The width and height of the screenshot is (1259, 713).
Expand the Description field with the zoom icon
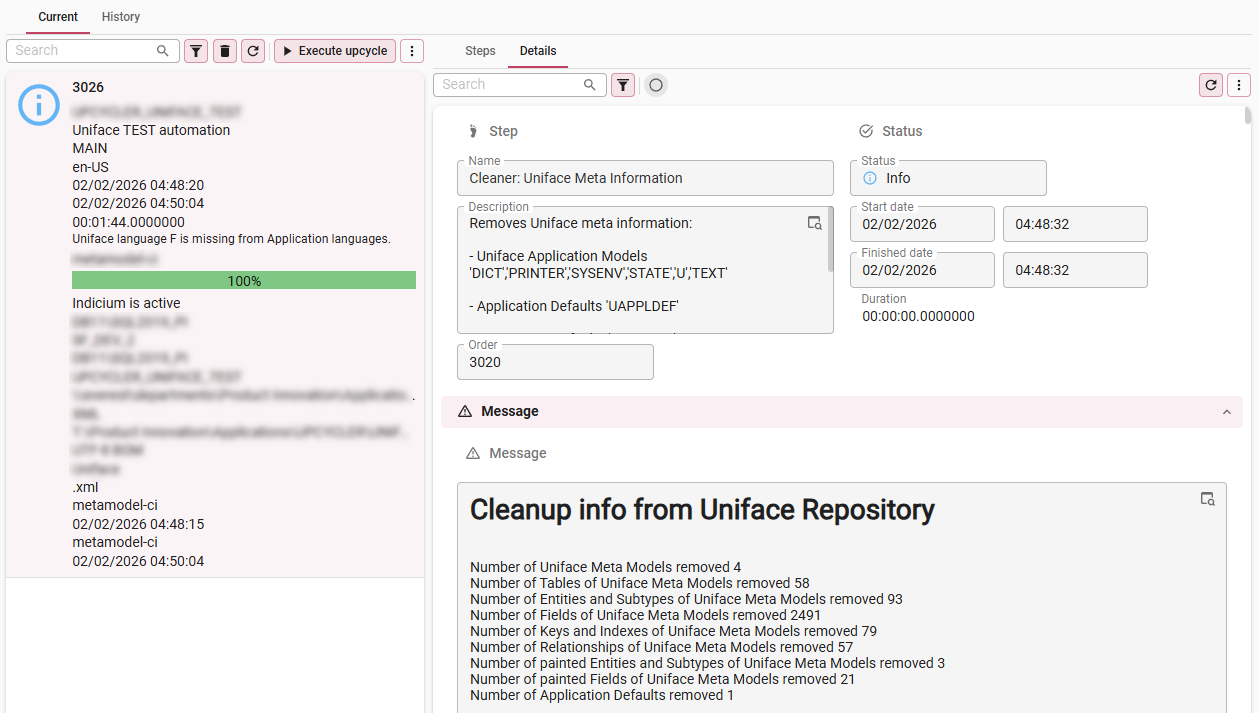[x=814, y=223]
